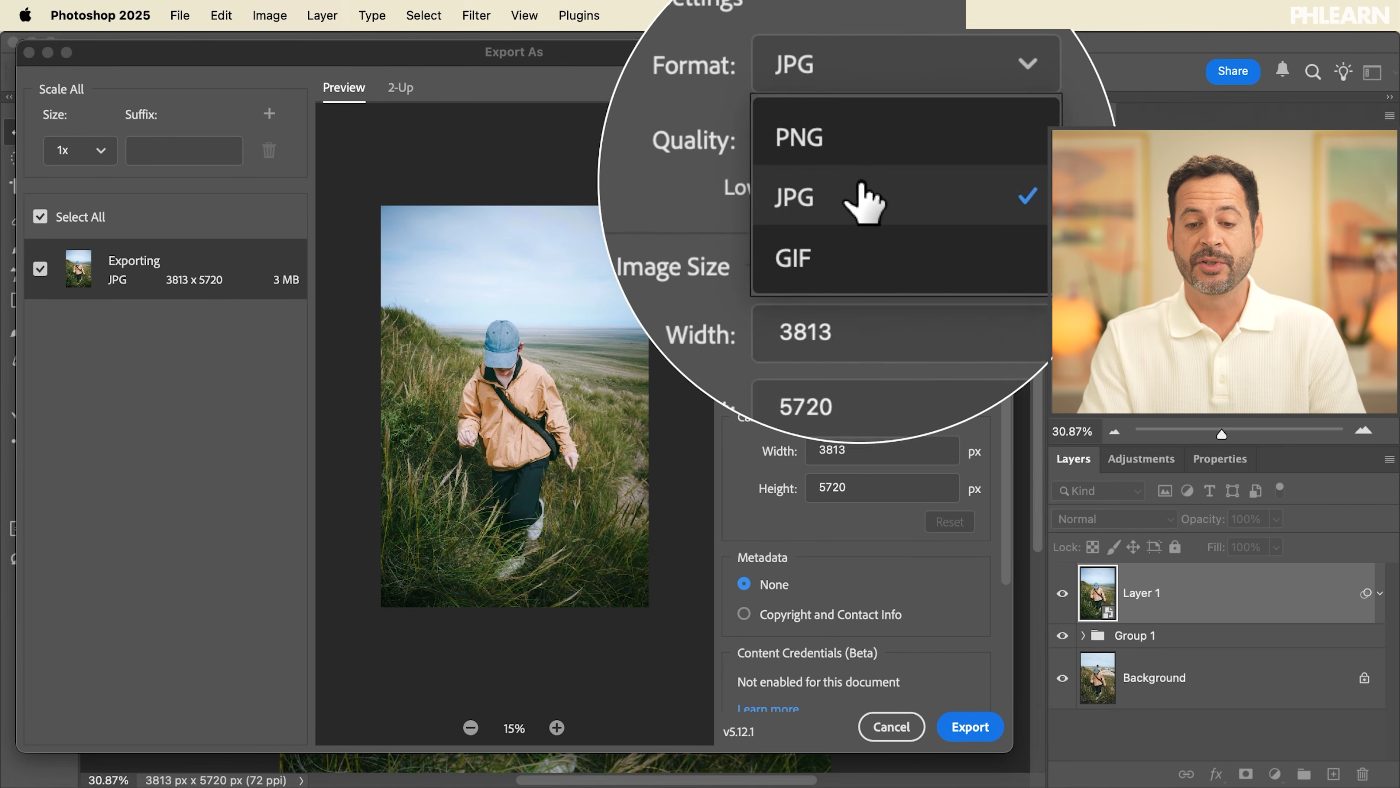Click the trash icon beside Suffix field
The height and width of the screenshot is (788, 1400).
[x=269, y=151]
